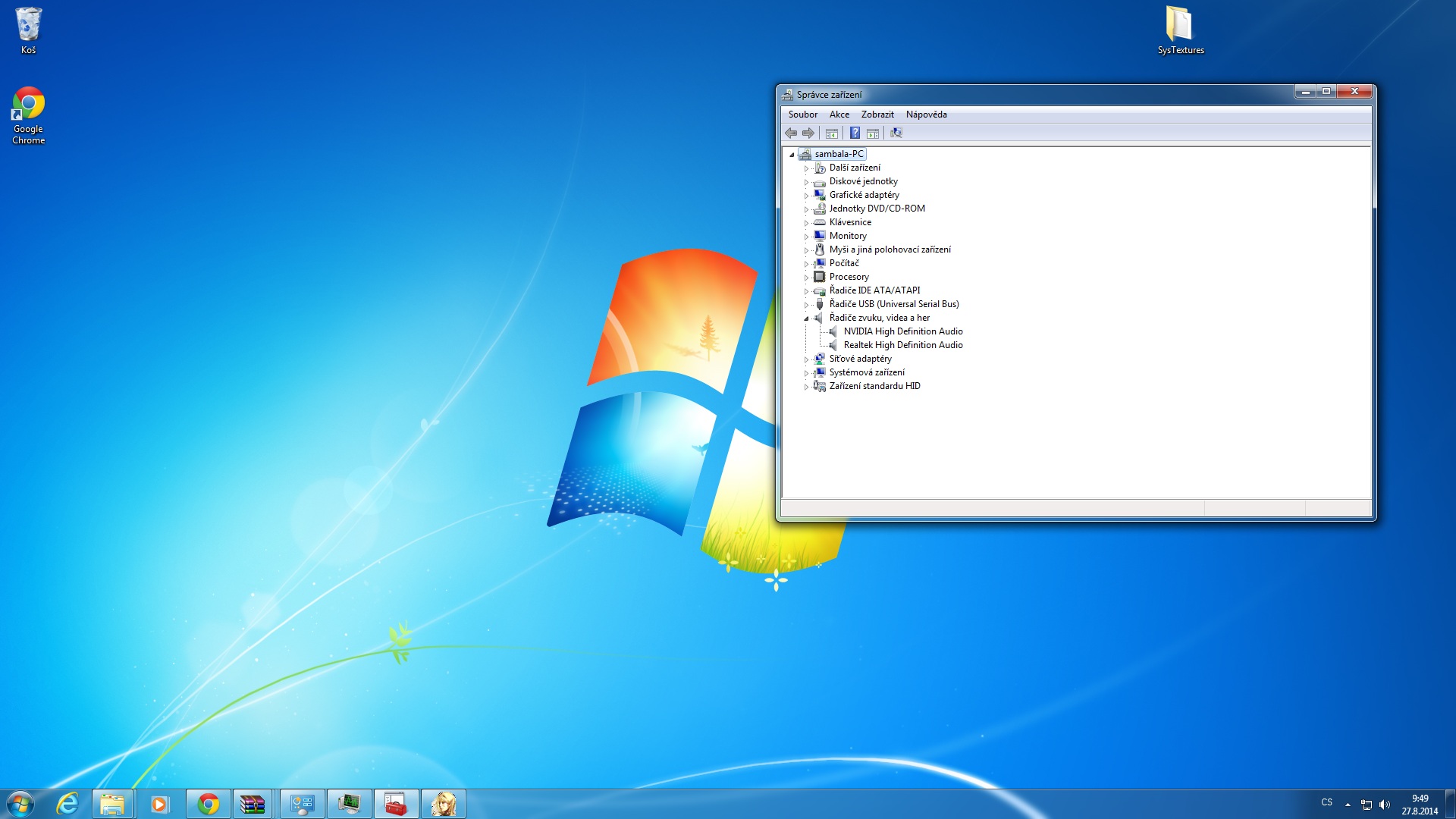Open the Akce menu
Screen dimensions: 1456x819
(839, 115)
